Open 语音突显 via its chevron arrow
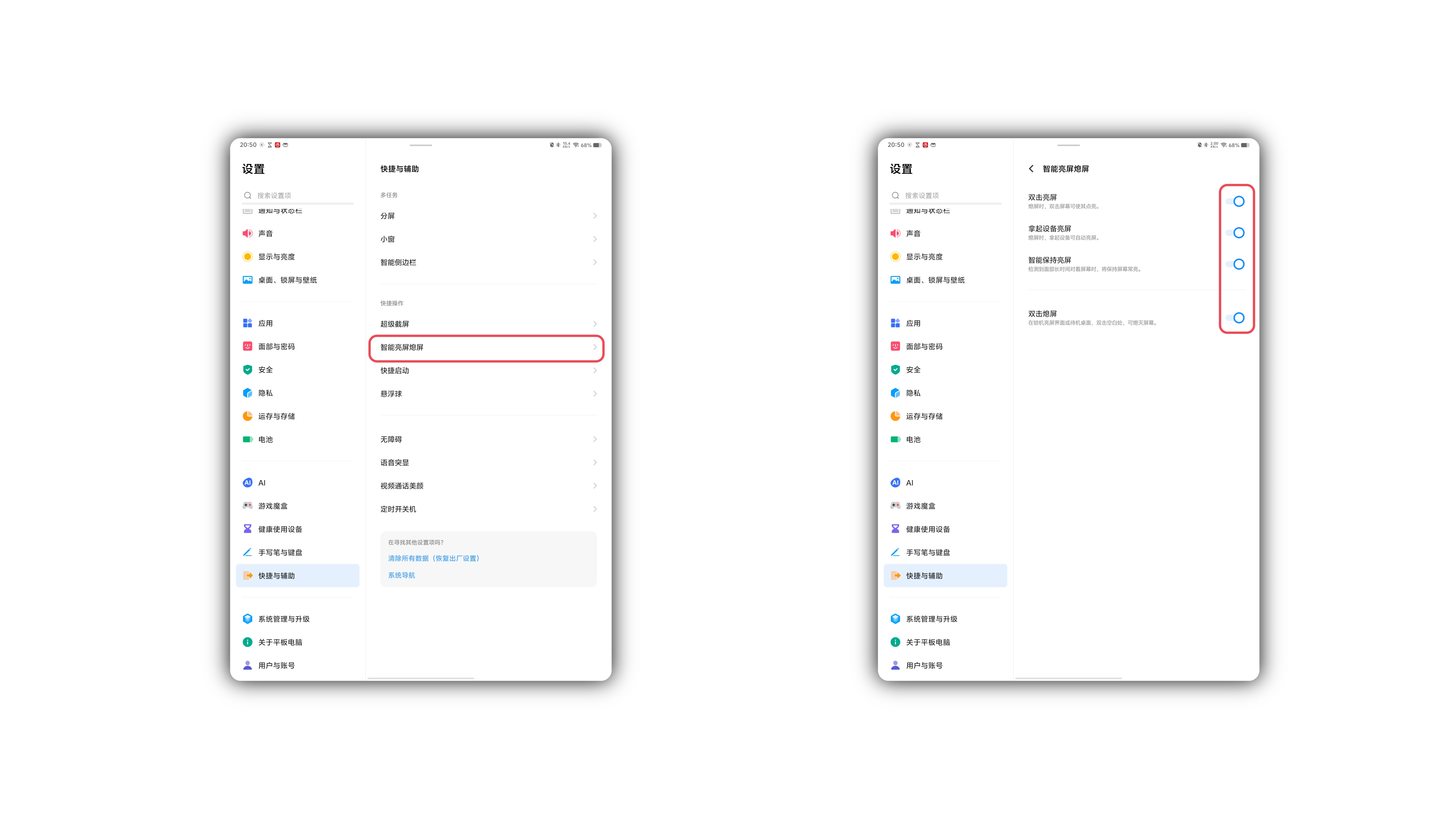The height and width of the screenshot is (819, 1456). click(595, 462)
